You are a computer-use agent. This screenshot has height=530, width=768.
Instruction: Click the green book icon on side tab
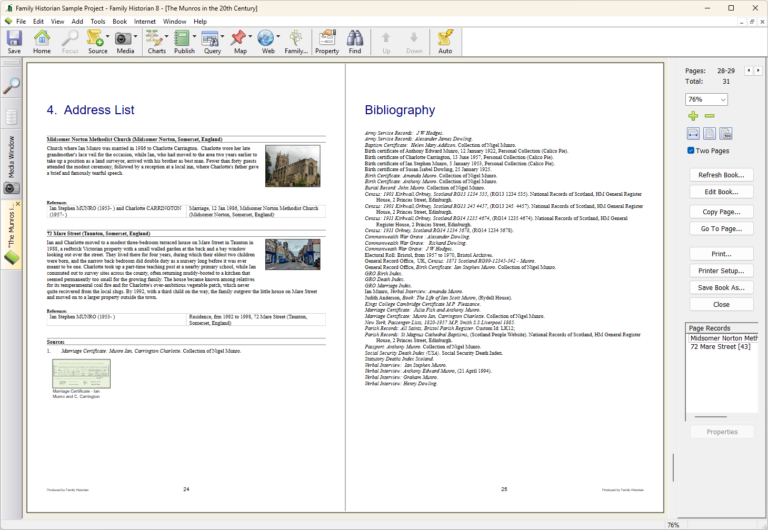pyautogui.click(x=11, y=258)
